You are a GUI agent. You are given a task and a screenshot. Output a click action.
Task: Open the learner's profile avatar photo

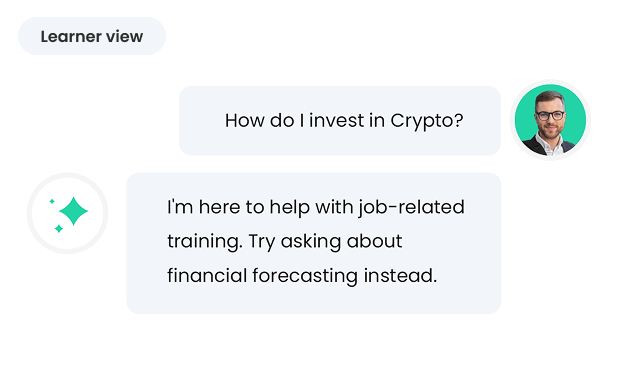(x=550, y=120)
